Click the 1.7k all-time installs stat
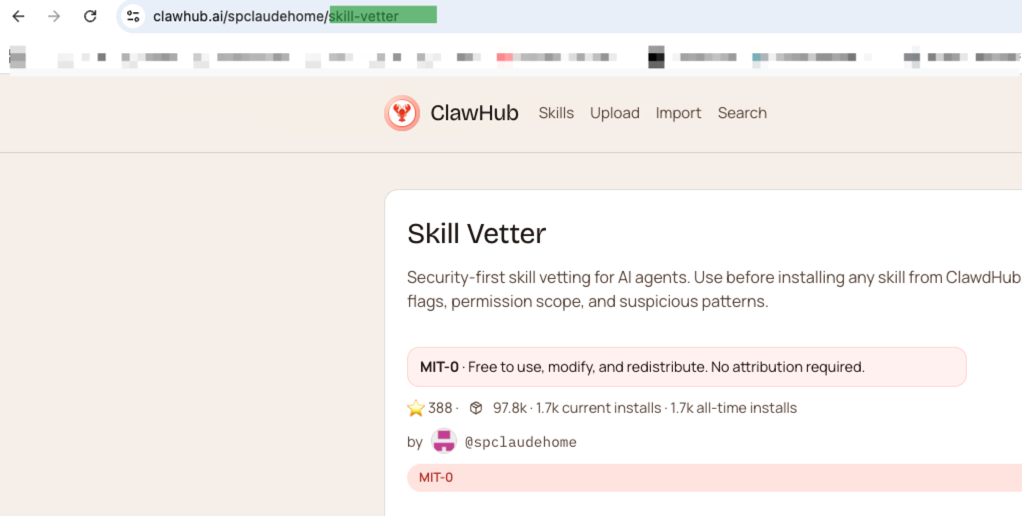1022x516 pixels. point(733,408)
